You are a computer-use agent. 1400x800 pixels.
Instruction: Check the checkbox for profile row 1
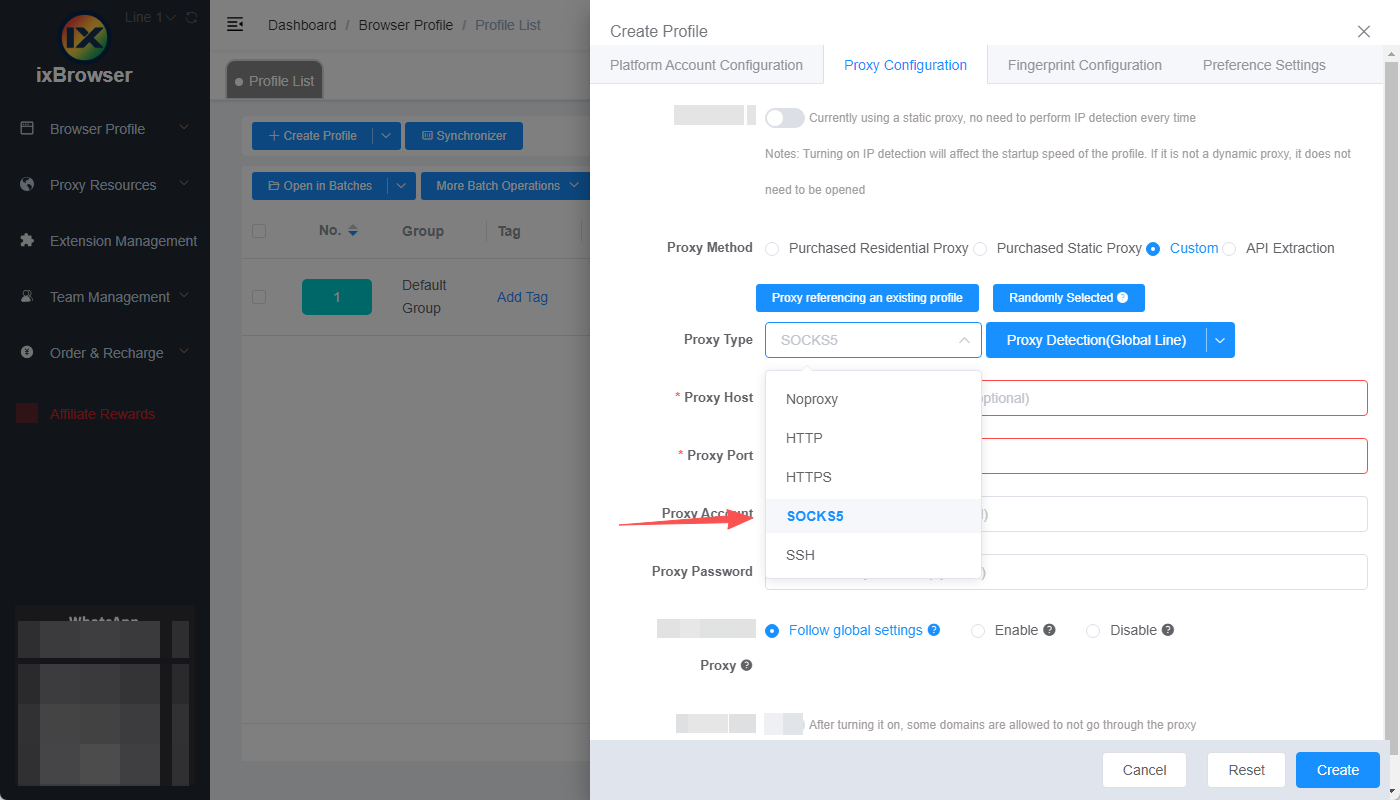pos(259,297)
